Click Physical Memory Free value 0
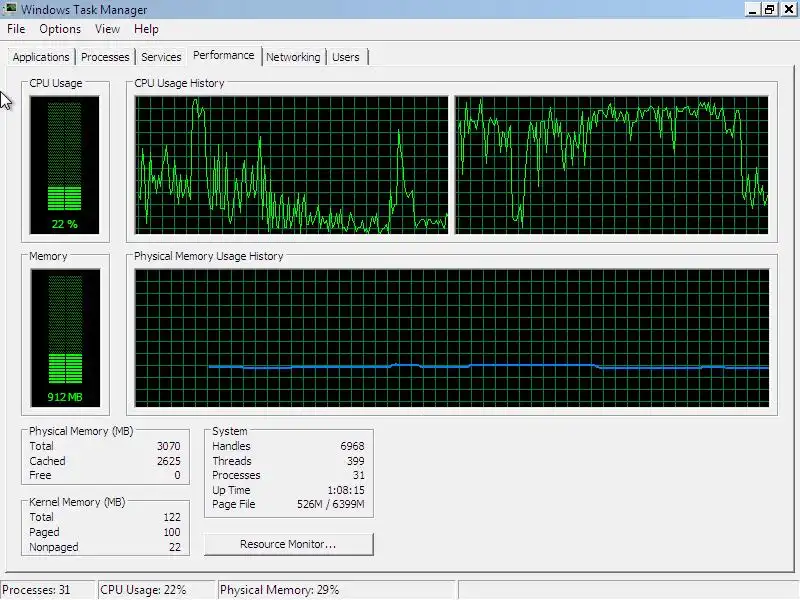Screen dimensions: 800x600 click(177, 476)
